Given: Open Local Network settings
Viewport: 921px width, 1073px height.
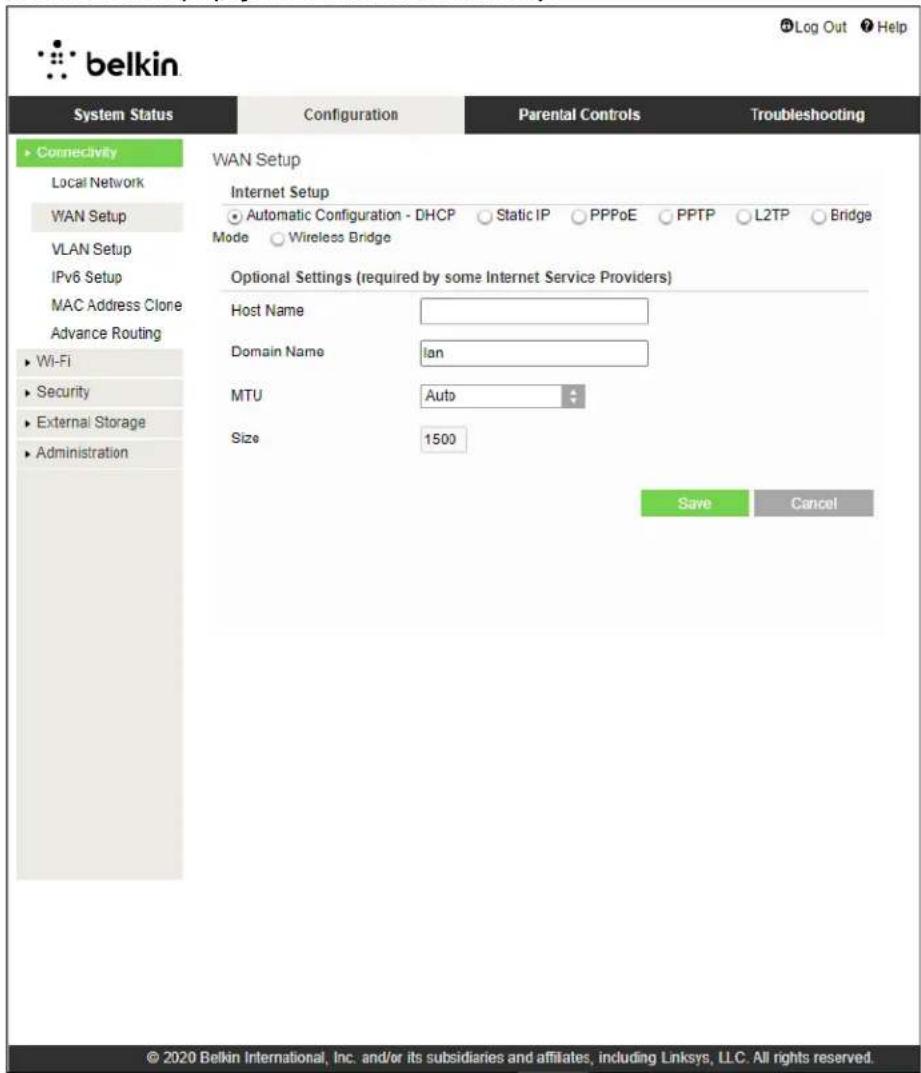Looking at the screenshot, I should (x=98, y=183).
